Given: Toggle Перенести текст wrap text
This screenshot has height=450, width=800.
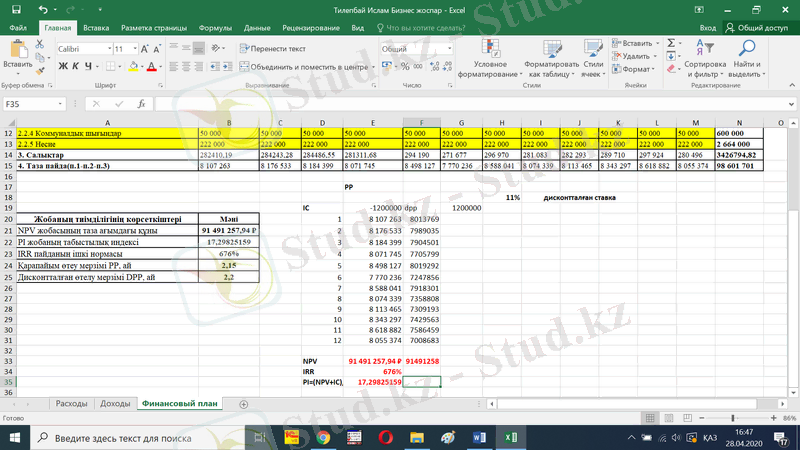Looking at the screenshot, I should coord(271,48).
